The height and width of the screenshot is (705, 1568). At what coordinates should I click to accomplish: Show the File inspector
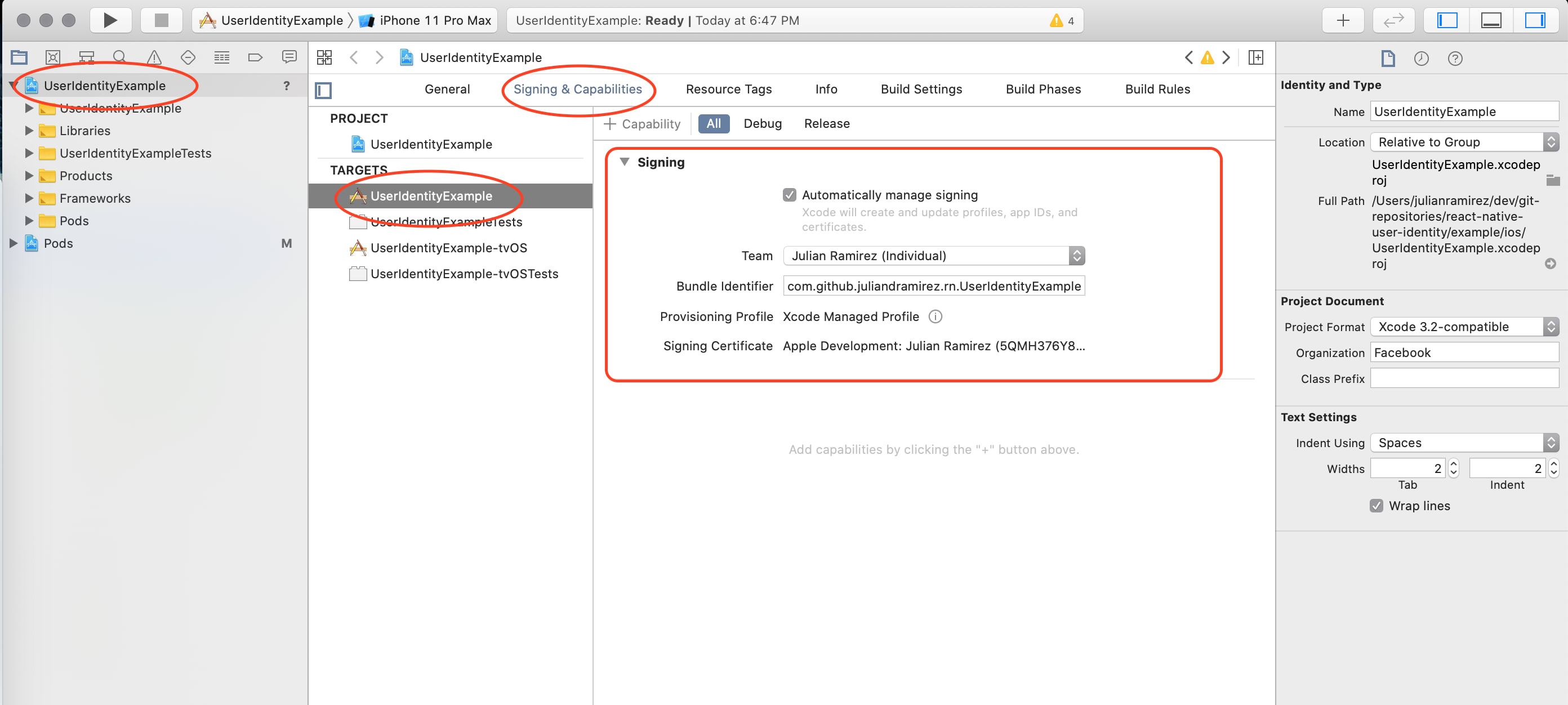(1388, 59)
